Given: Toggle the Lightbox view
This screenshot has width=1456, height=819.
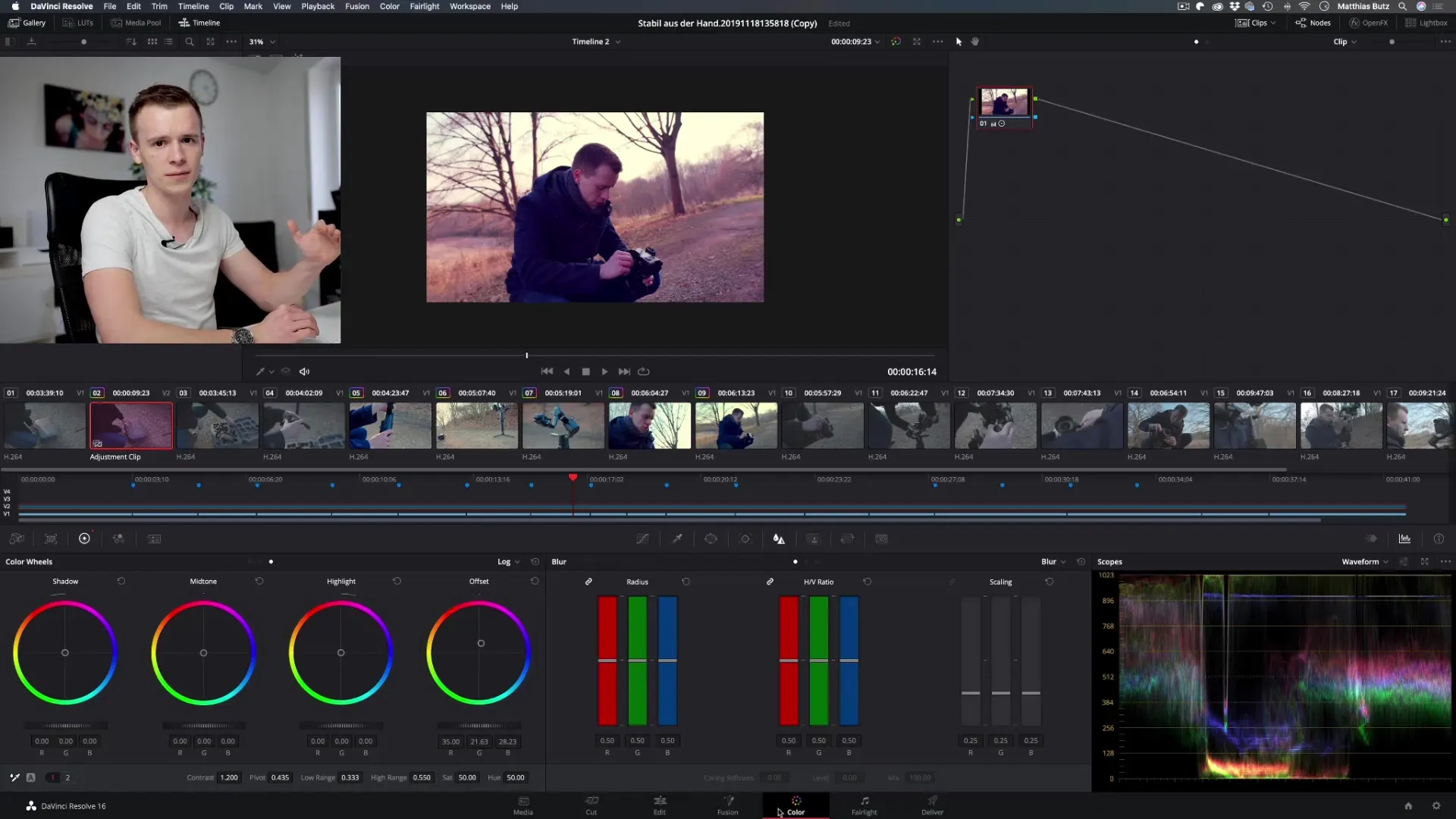Looking at the screenshot, I should 1426,23.
